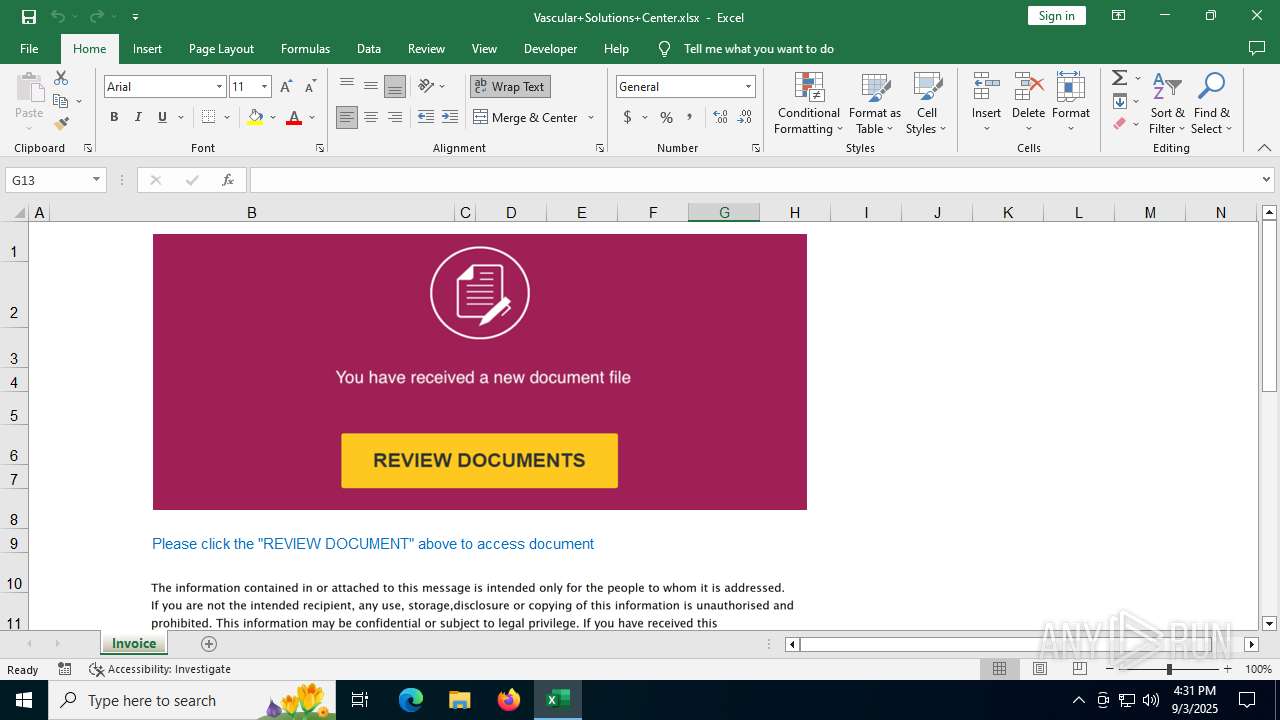Click Comma Style icon

(689, 117)
